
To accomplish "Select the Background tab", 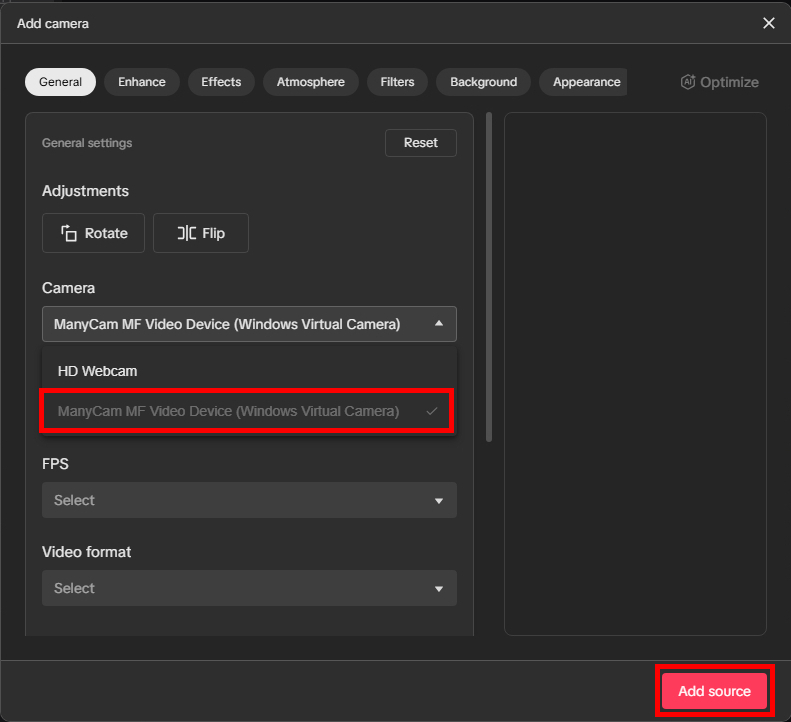I will [x=483, y=82].
